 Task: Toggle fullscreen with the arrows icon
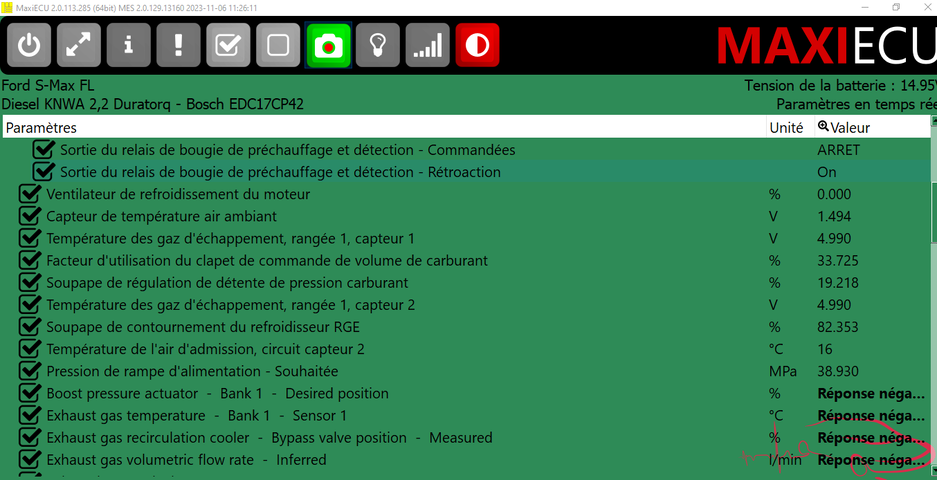click(78, 45)
